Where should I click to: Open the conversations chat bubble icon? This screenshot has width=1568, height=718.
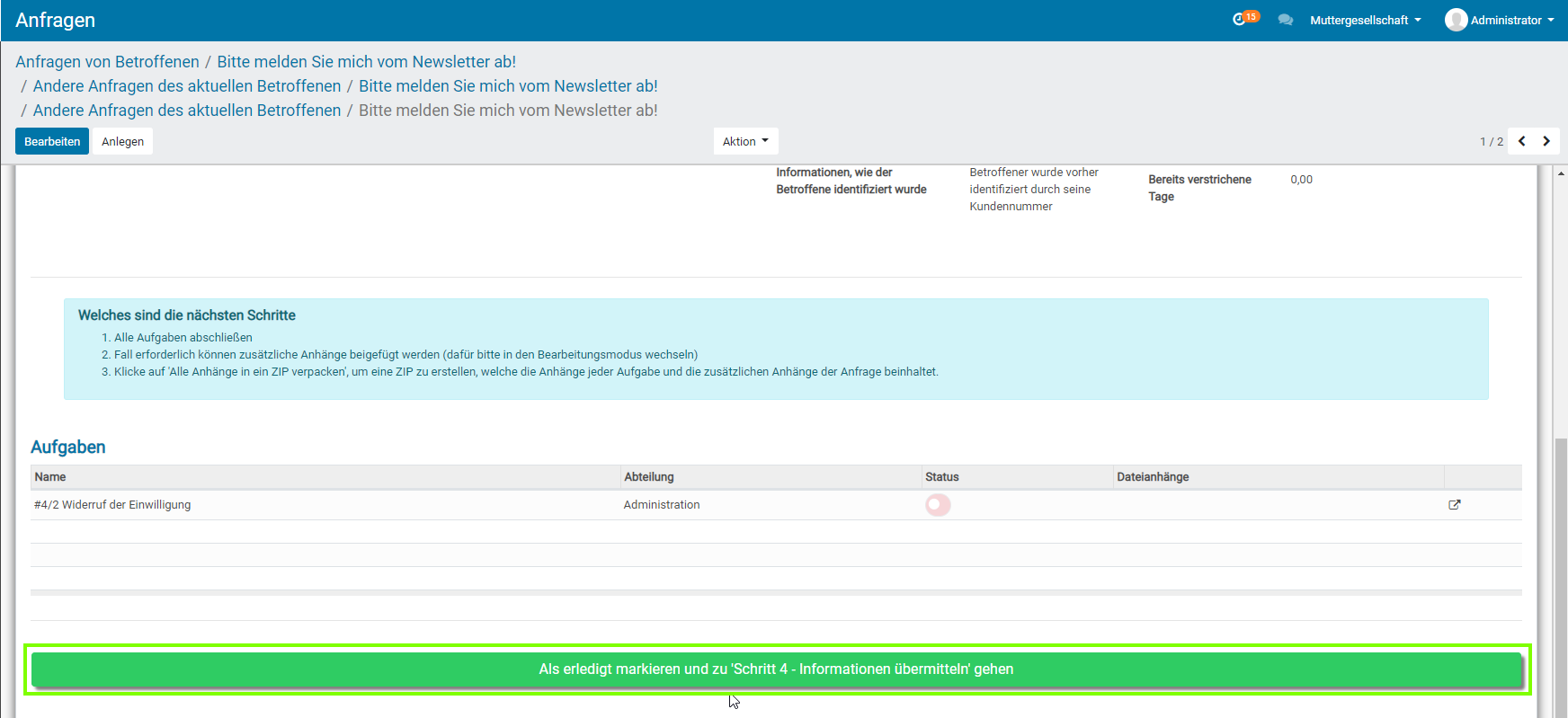click(1286, 20)
